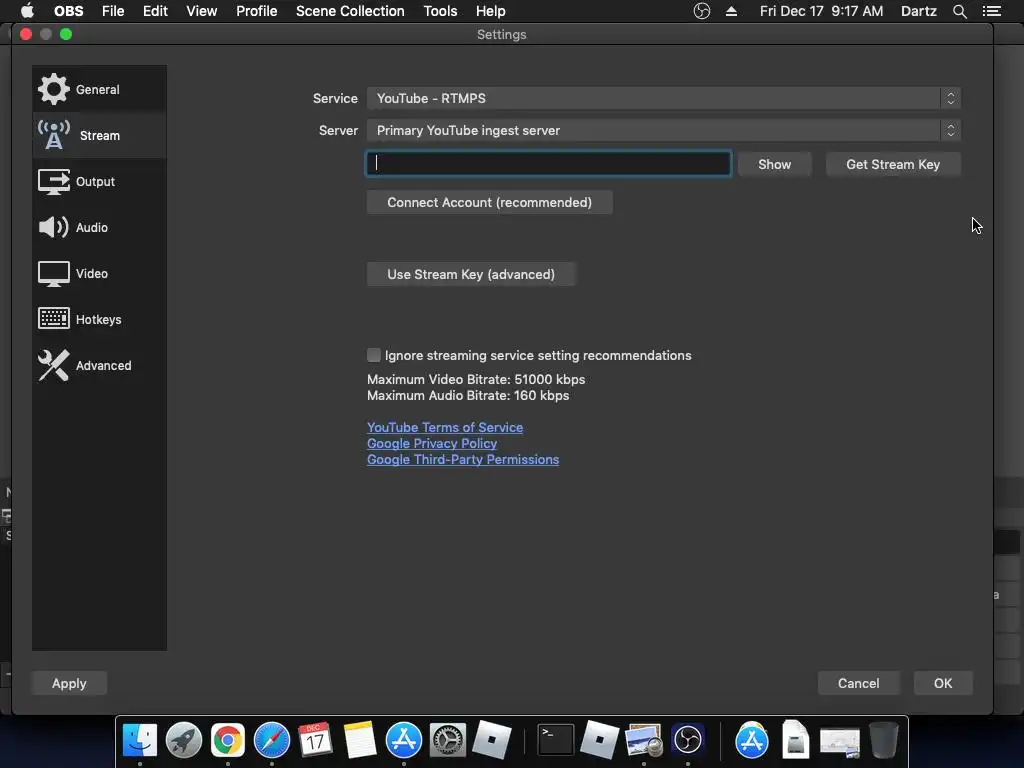Open Notes app in the Dock
Viewport: 1024px width, 768px height.
click(360, 740)
